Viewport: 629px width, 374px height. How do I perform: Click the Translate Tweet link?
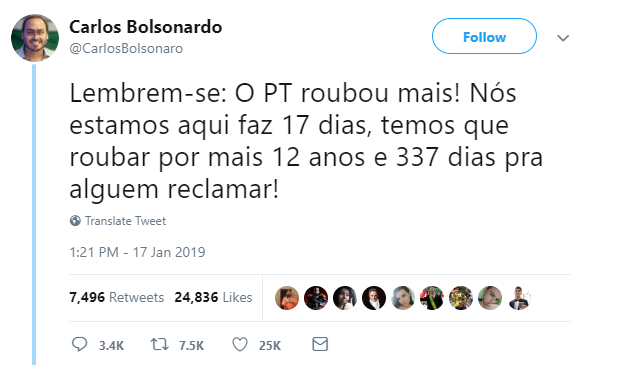[126, 221]
